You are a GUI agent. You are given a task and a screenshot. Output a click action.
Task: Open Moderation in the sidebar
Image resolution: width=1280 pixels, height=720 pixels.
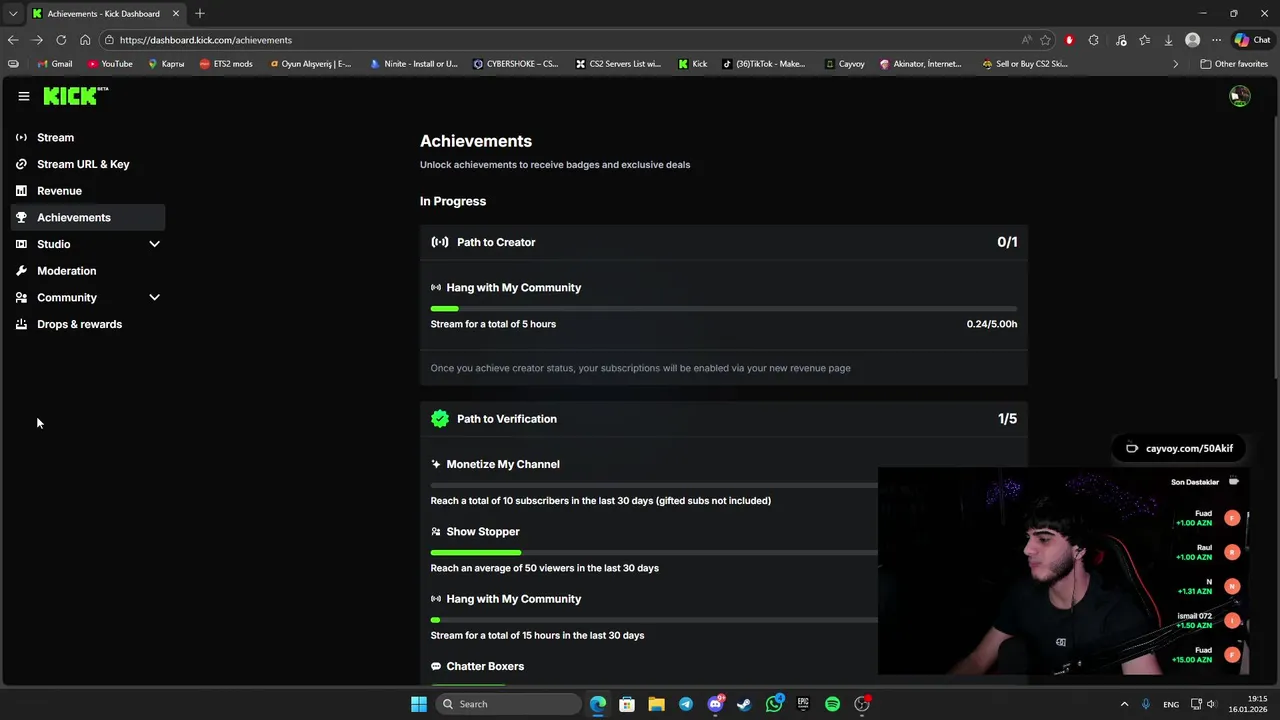pyautogui.click(x=88, y=271)
